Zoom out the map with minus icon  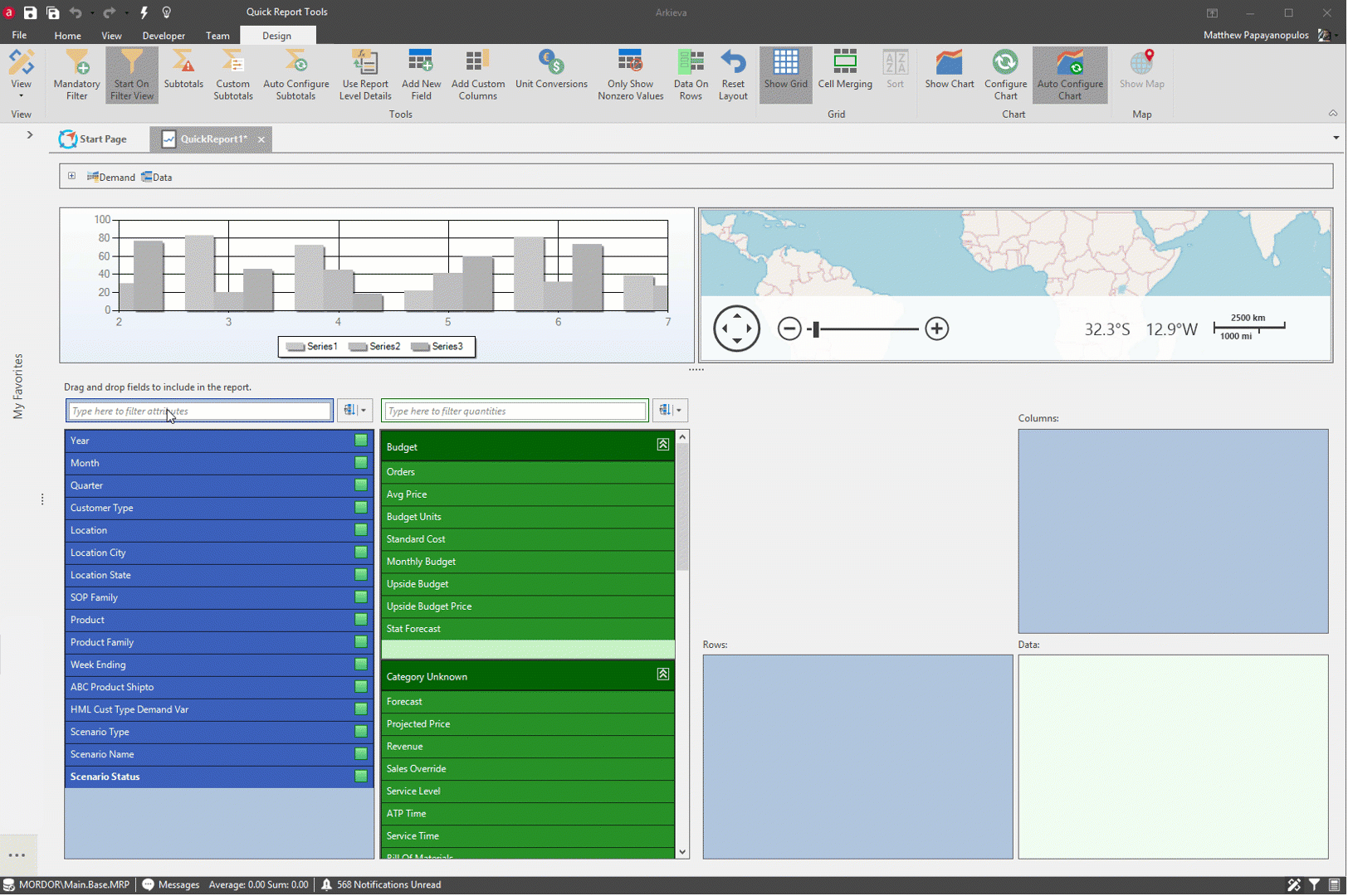point(789,329)
